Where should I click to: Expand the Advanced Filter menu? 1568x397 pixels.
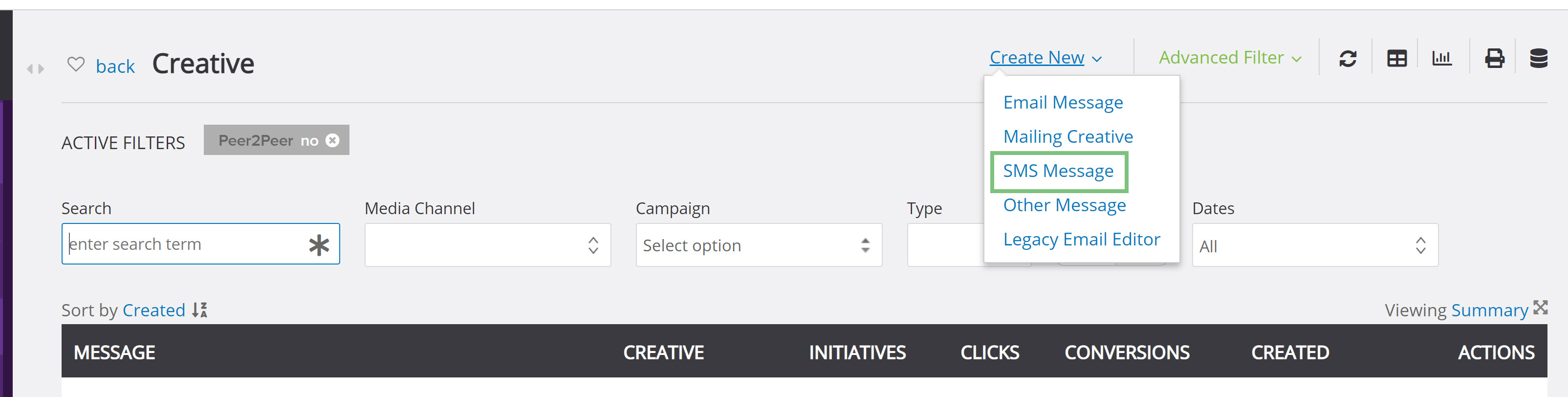click(x=1230, y=57)
